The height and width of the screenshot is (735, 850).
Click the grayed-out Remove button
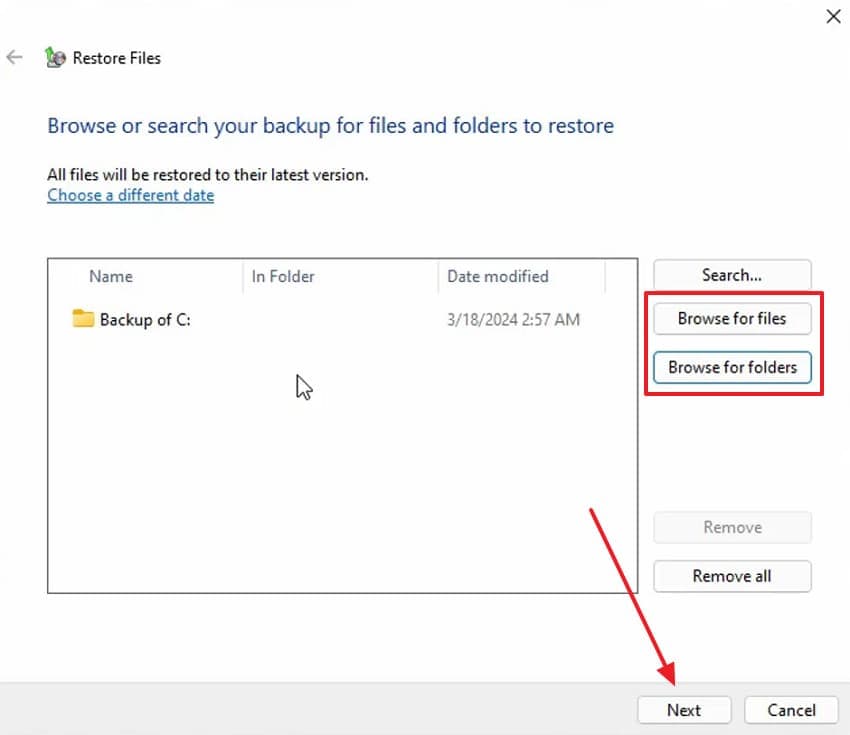pos(732,527)
